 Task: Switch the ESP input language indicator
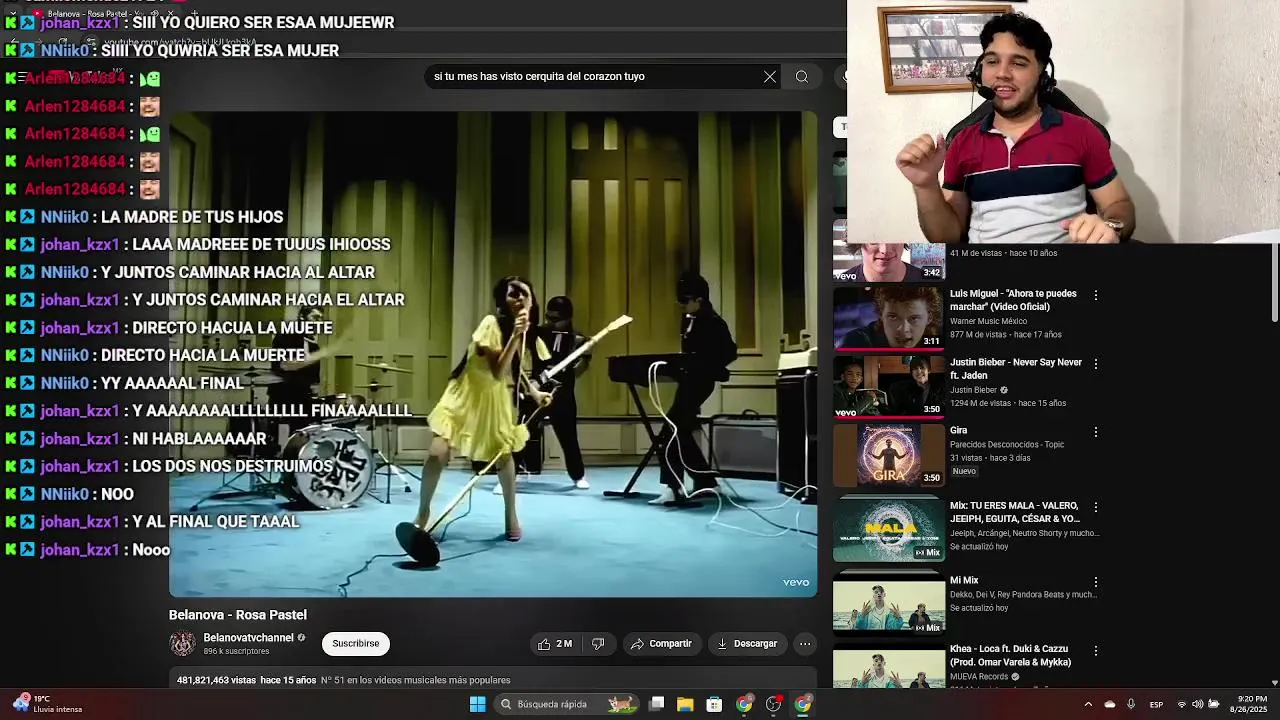pyautogui.click(x=1156, y=704)
